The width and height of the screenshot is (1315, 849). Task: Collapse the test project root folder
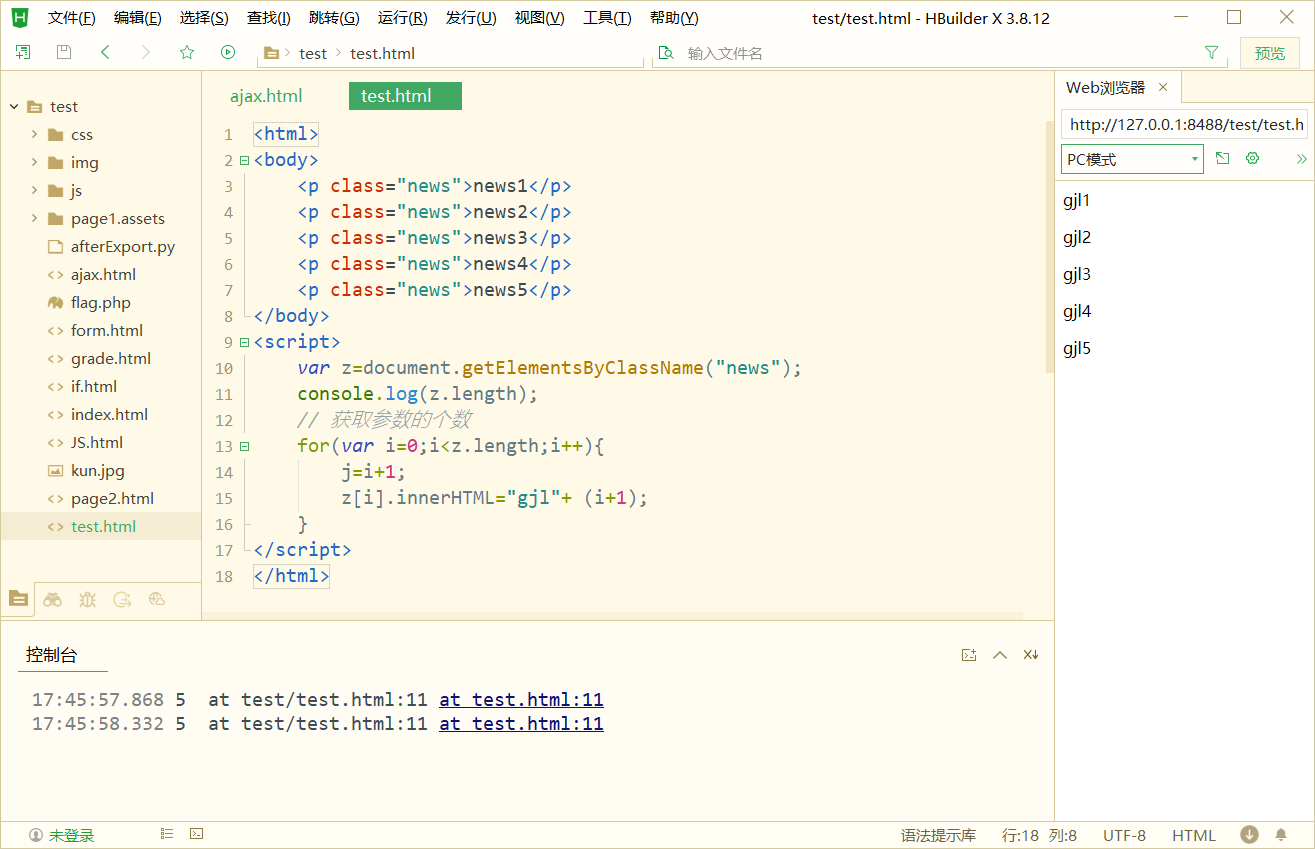pos(15,106)
